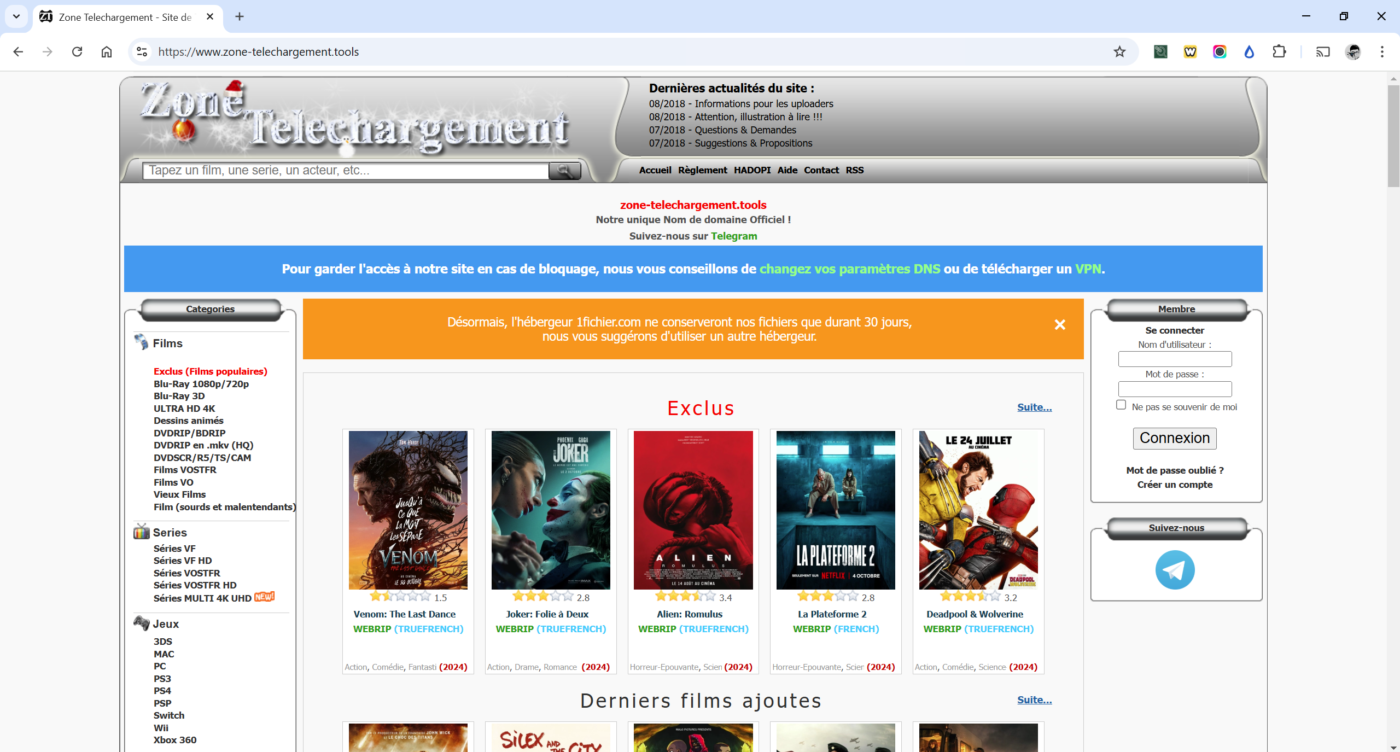The image size is (1400, 752).
Task: Click Mot de passe oublié link
Action: pos(1174,470)
